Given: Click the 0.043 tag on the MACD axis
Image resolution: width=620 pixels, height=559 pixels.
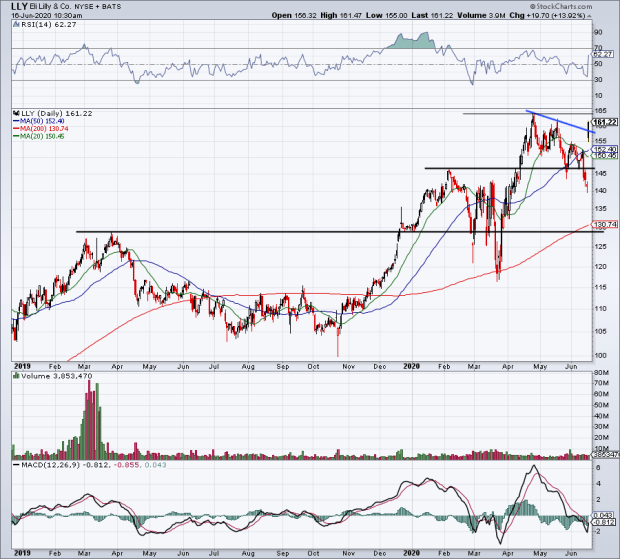Looking at the screenshot, I should 604,516.
